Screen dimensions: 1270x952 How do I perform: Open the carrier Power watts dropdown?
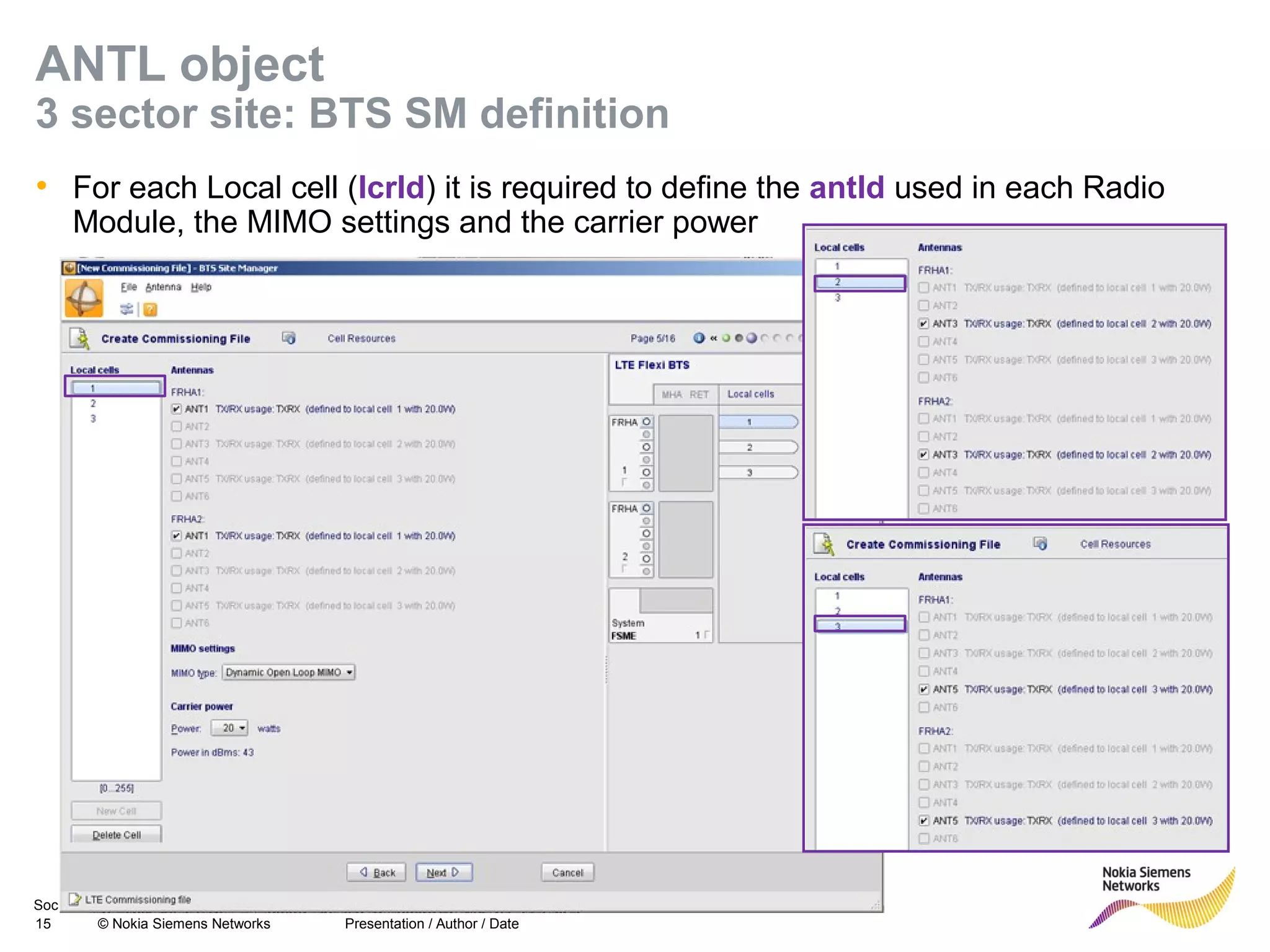click(x=229, y=728)
